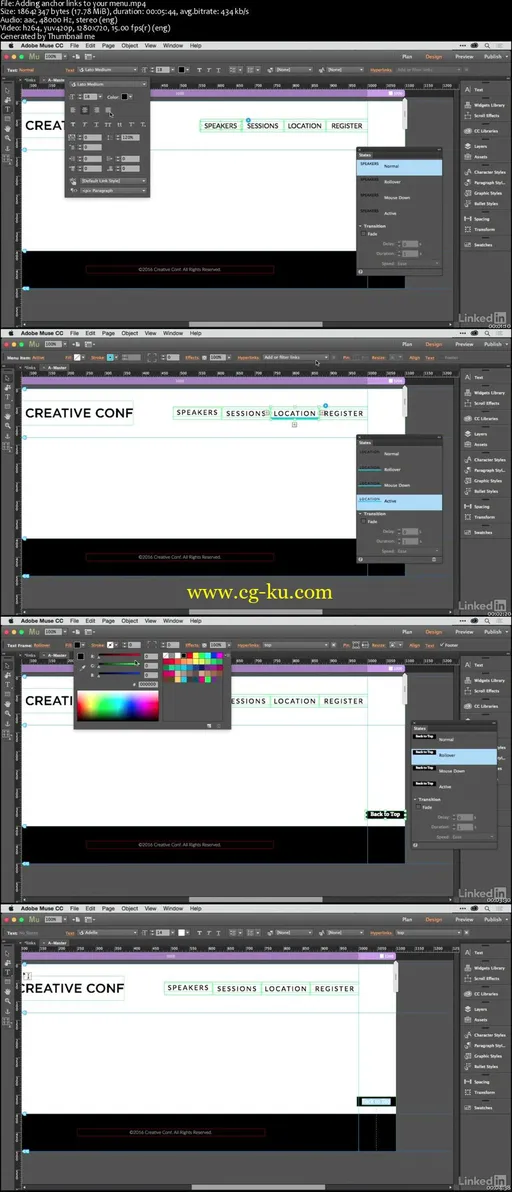Select Mouse Down state in SPEAKERS States panel
The height and width of the screenshot is (1192, 512).
point(399,198)
